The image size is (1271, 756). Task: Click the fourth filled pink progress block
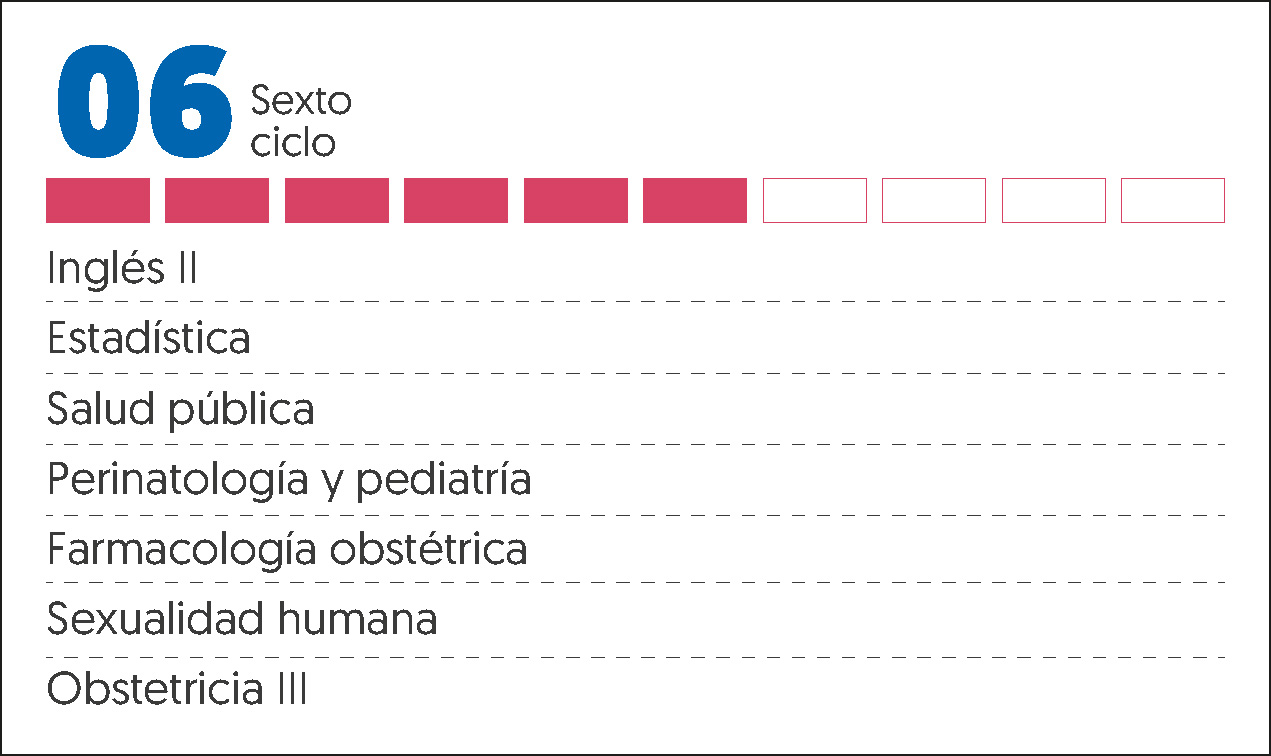456,200
